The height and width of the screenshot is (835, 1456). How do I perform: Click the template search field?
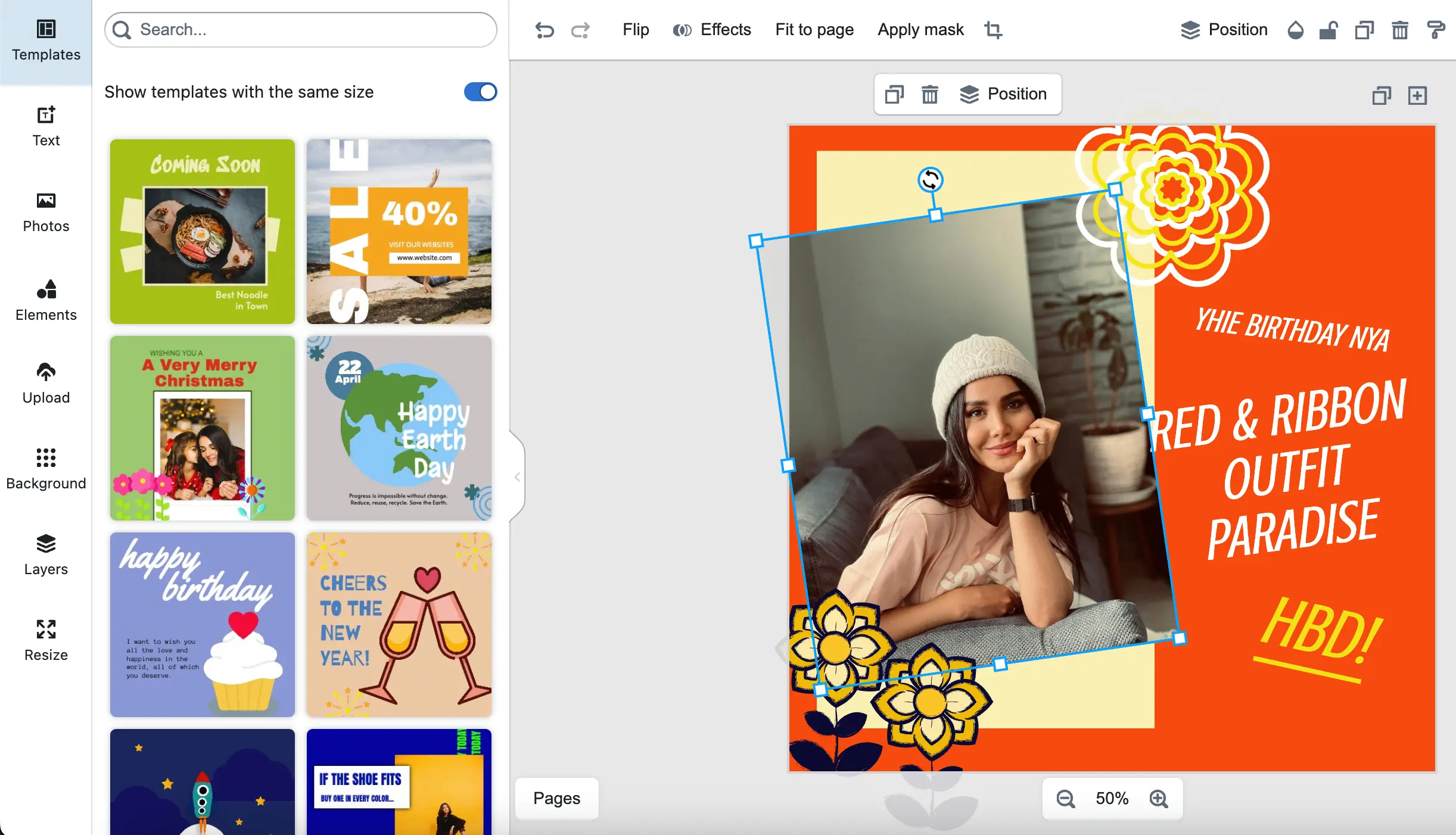(301, 30)
